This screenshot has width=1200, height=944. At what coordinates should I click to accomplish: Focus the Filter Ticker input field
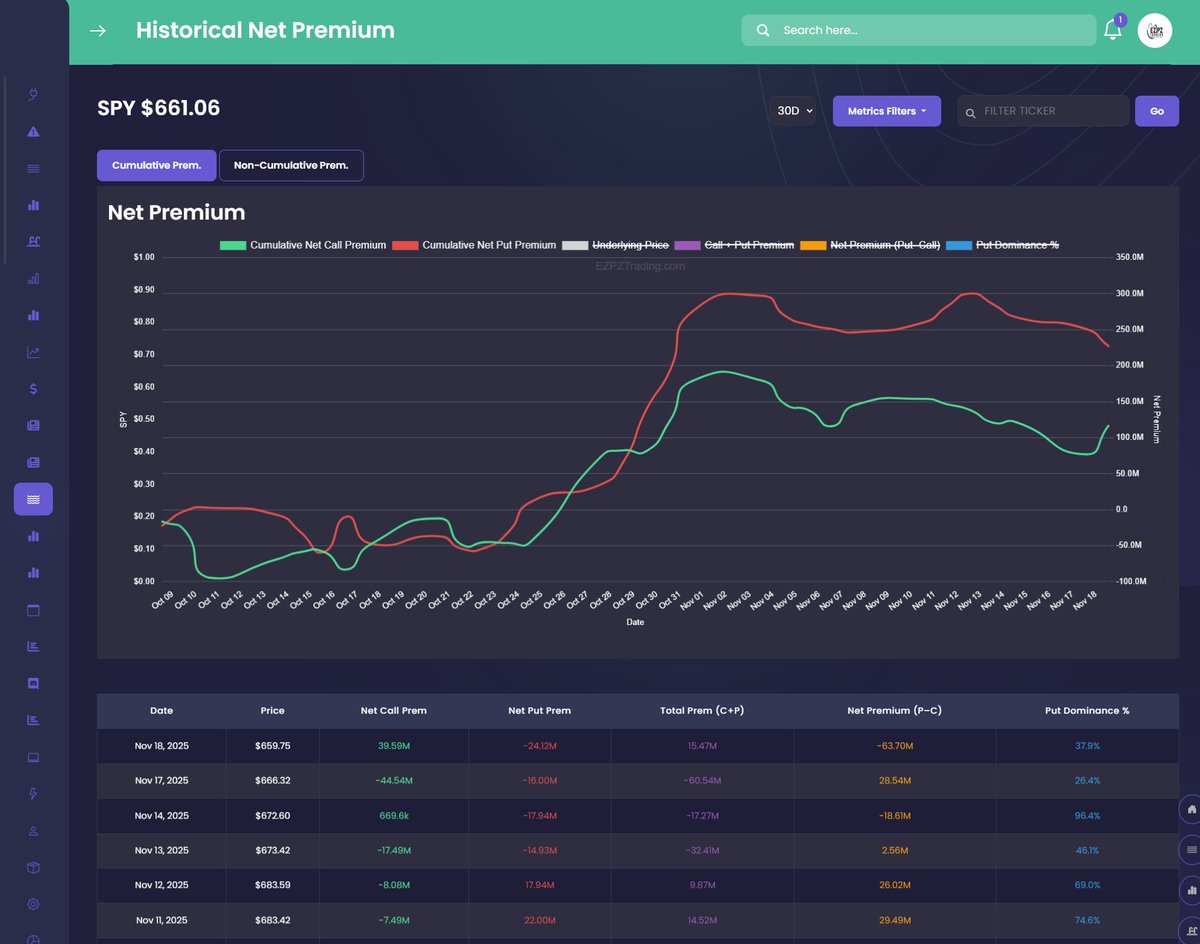1043,111
